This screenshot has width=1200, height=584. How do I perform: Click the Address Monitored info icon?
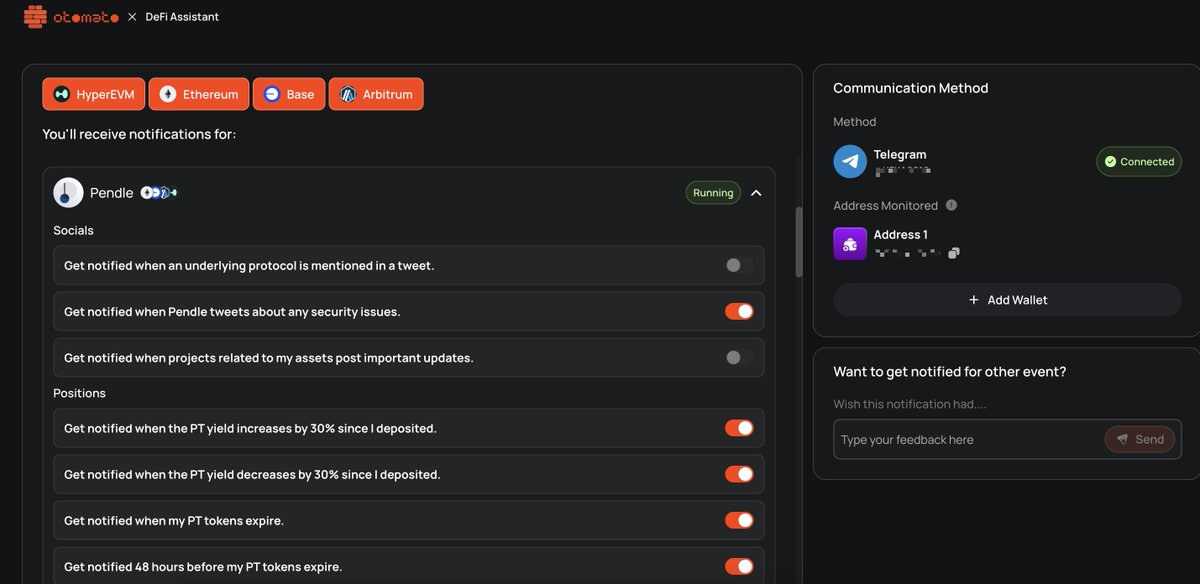pyautogui.click(x=951, y=205)
